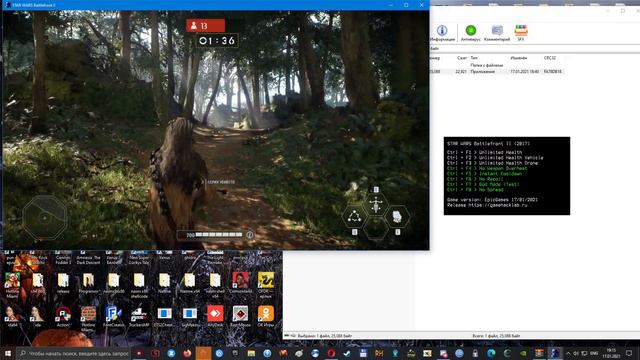Switch to the Battlefront II taskbar icon
The image size is (640, 360).
(x=555, y=353)
